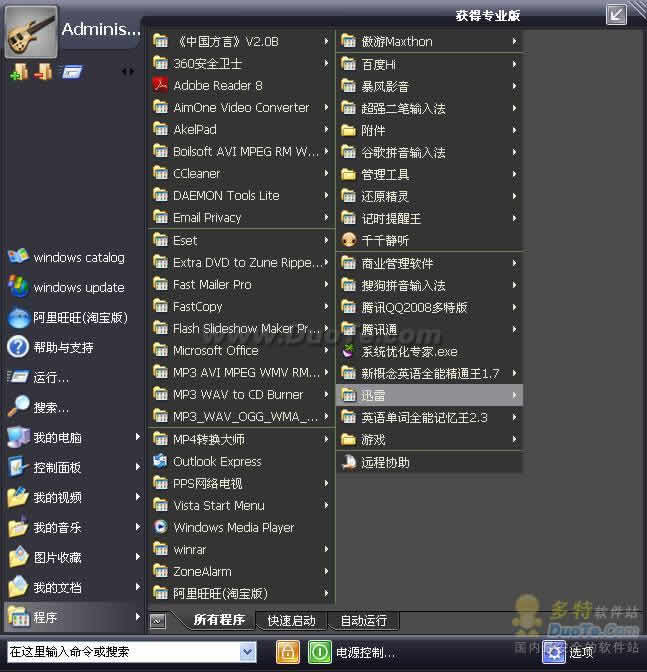
Task: Expand 我的音乐 submenu arrow
Action: coord(138,527)
